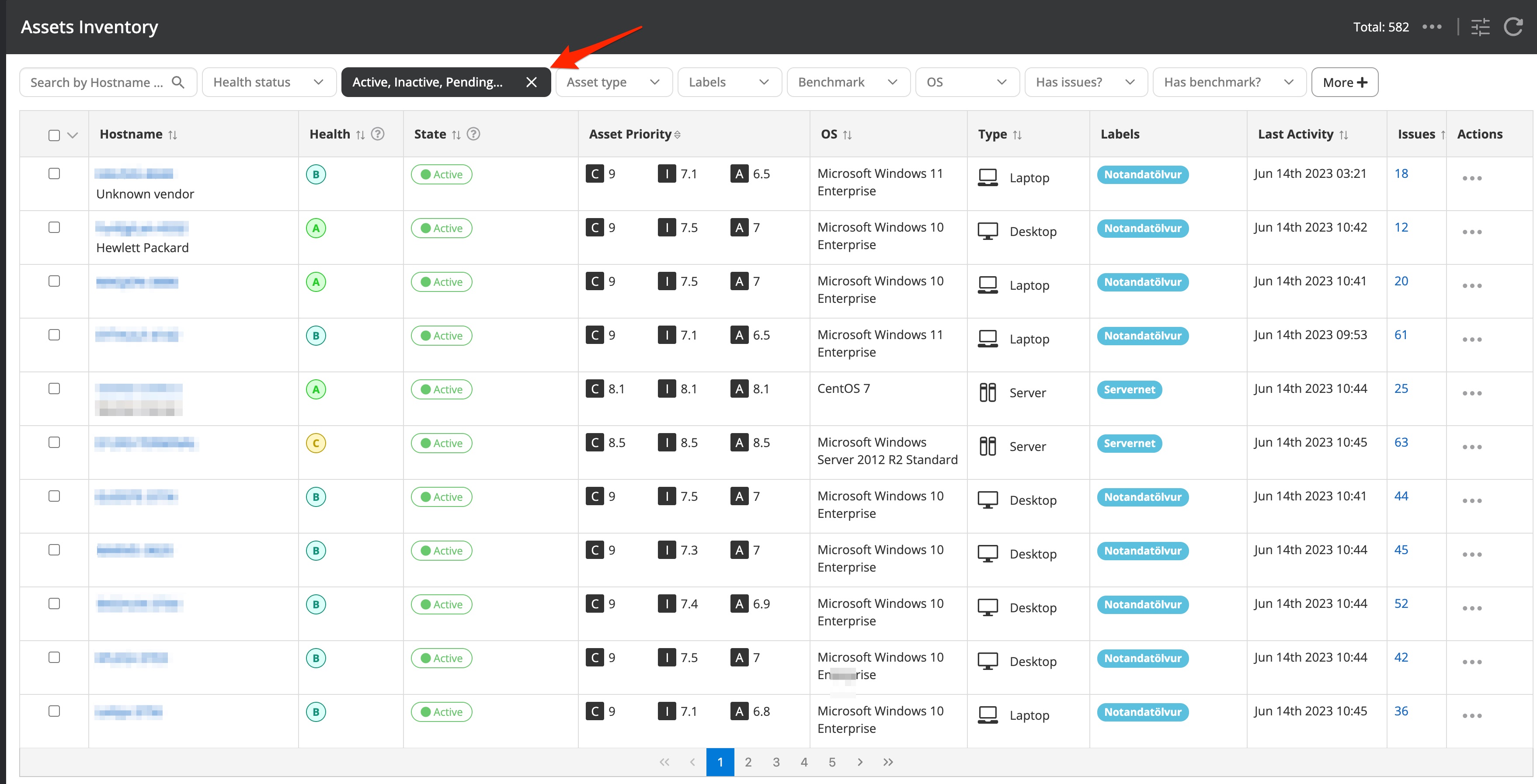Go to page 3 in pagination

[775, 762]
